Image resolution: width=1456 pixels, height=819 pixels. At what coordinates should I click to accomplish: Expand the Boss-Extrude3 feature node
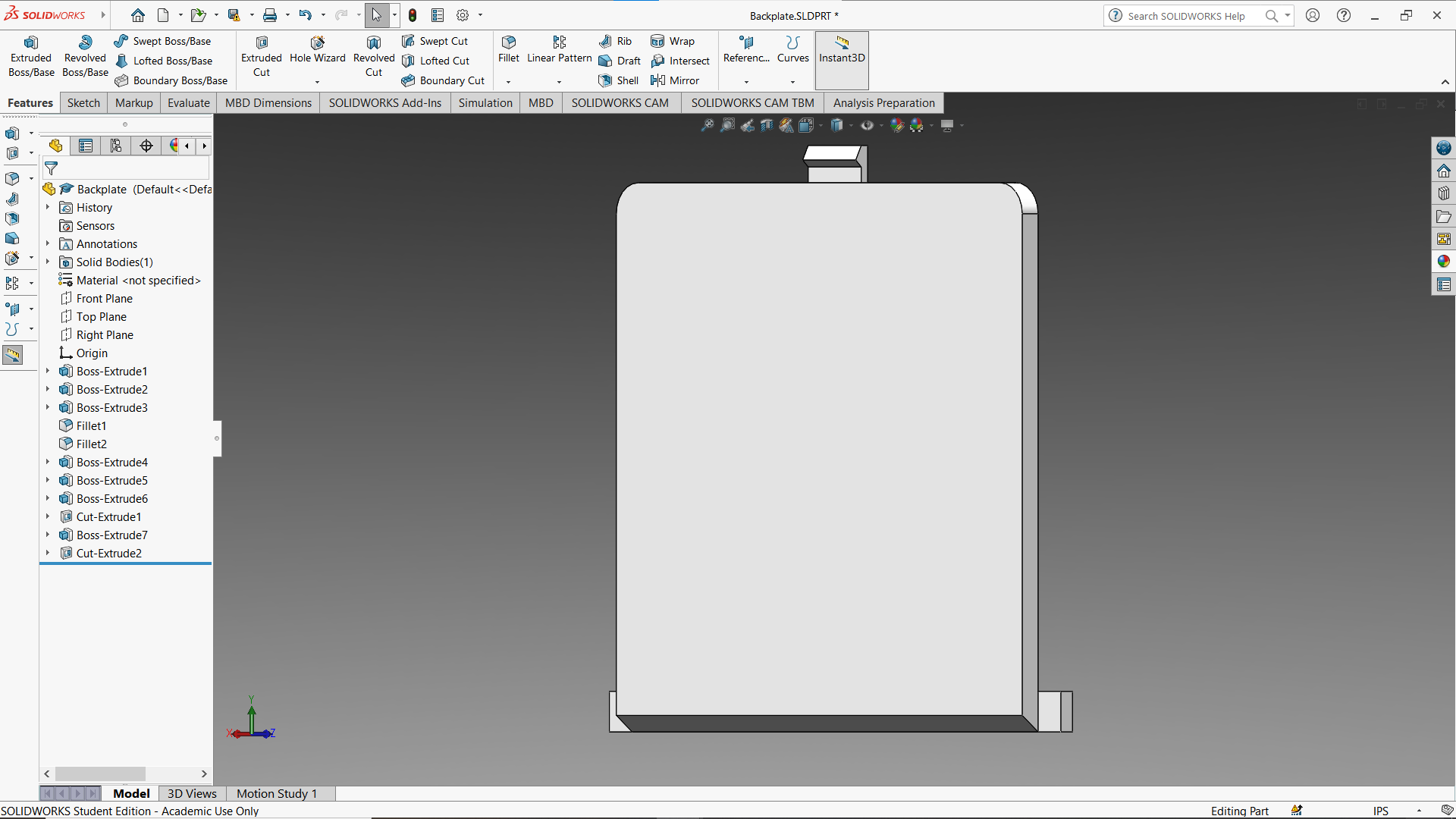click(x=46, y=407)
